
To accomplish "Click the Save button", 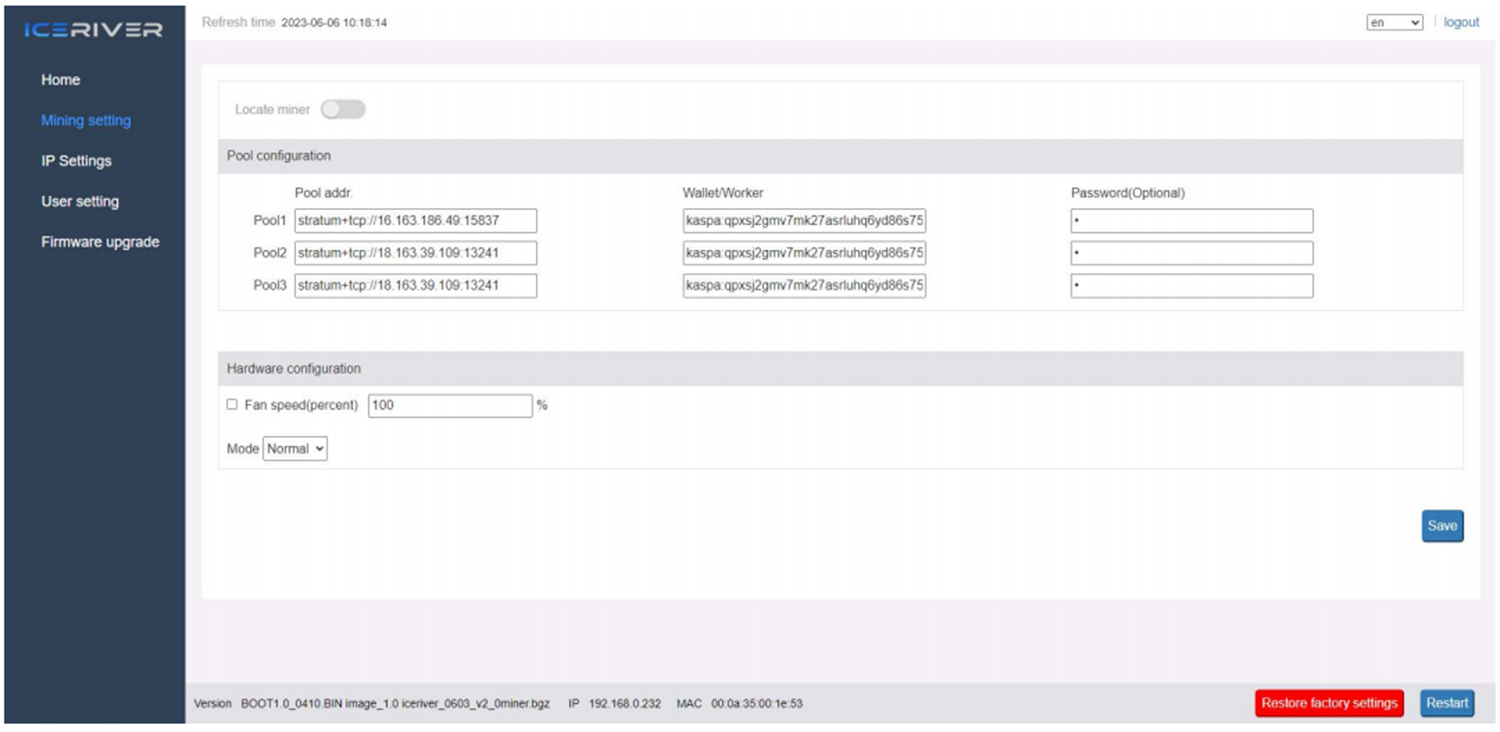I will point(1442,526).
